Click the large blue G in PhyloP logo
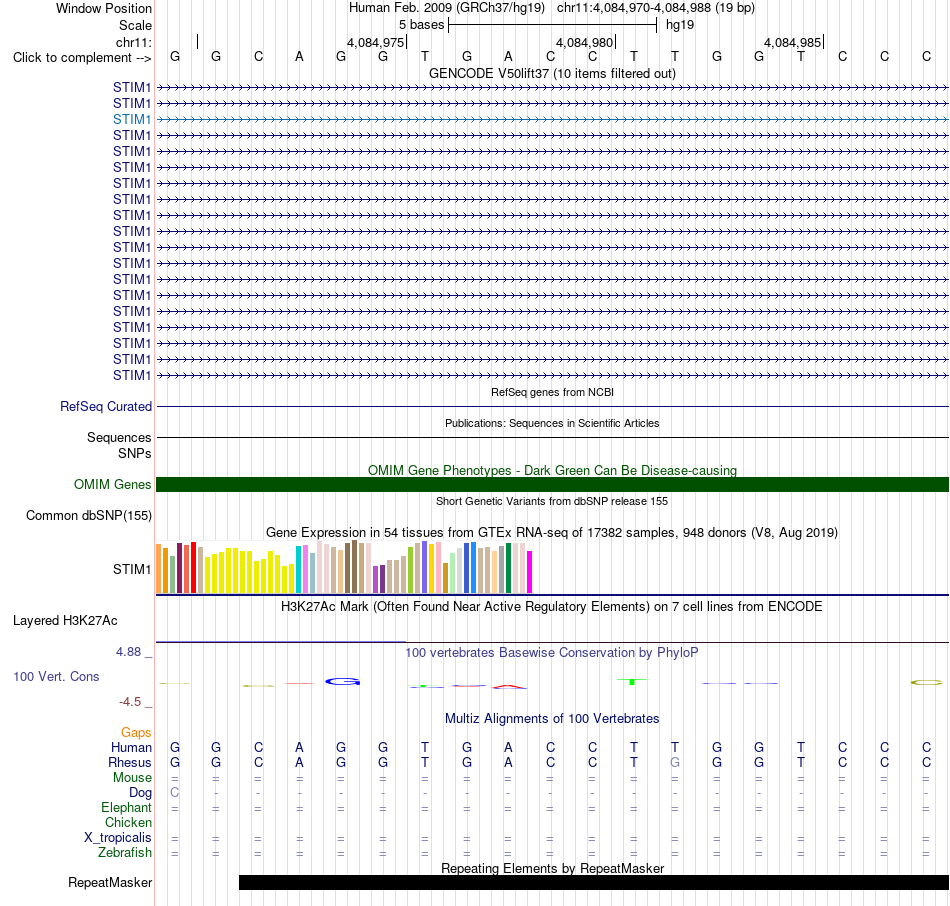950x906 pixels. (343, 682)
